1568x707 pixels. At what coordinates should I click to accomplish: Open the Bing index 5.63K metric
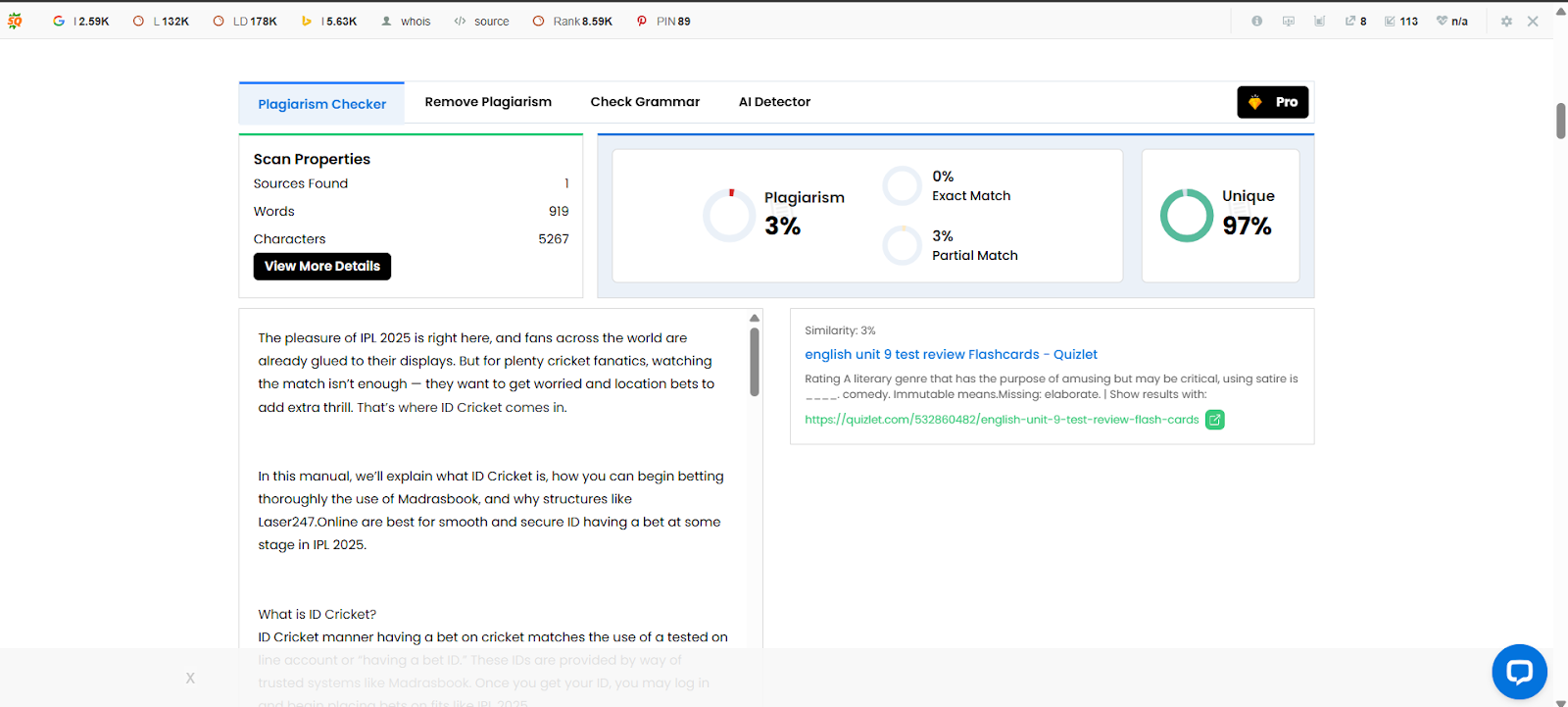tap(329, 21)
